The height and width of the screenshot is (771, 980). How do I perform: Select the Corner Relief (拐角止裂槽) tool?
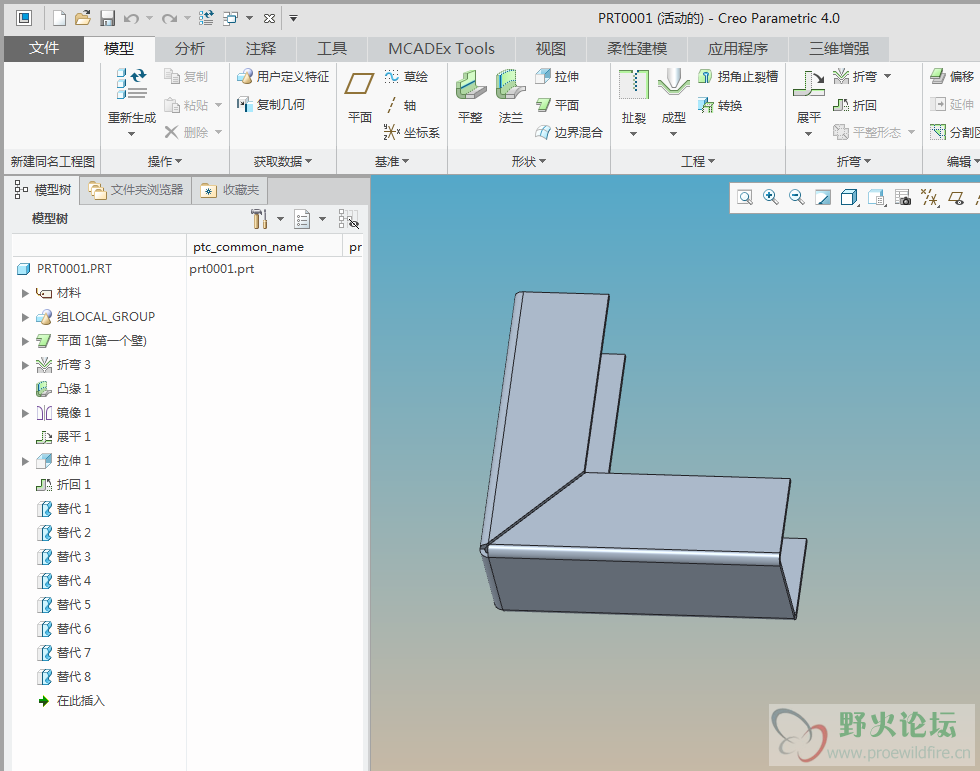[738, 76]
